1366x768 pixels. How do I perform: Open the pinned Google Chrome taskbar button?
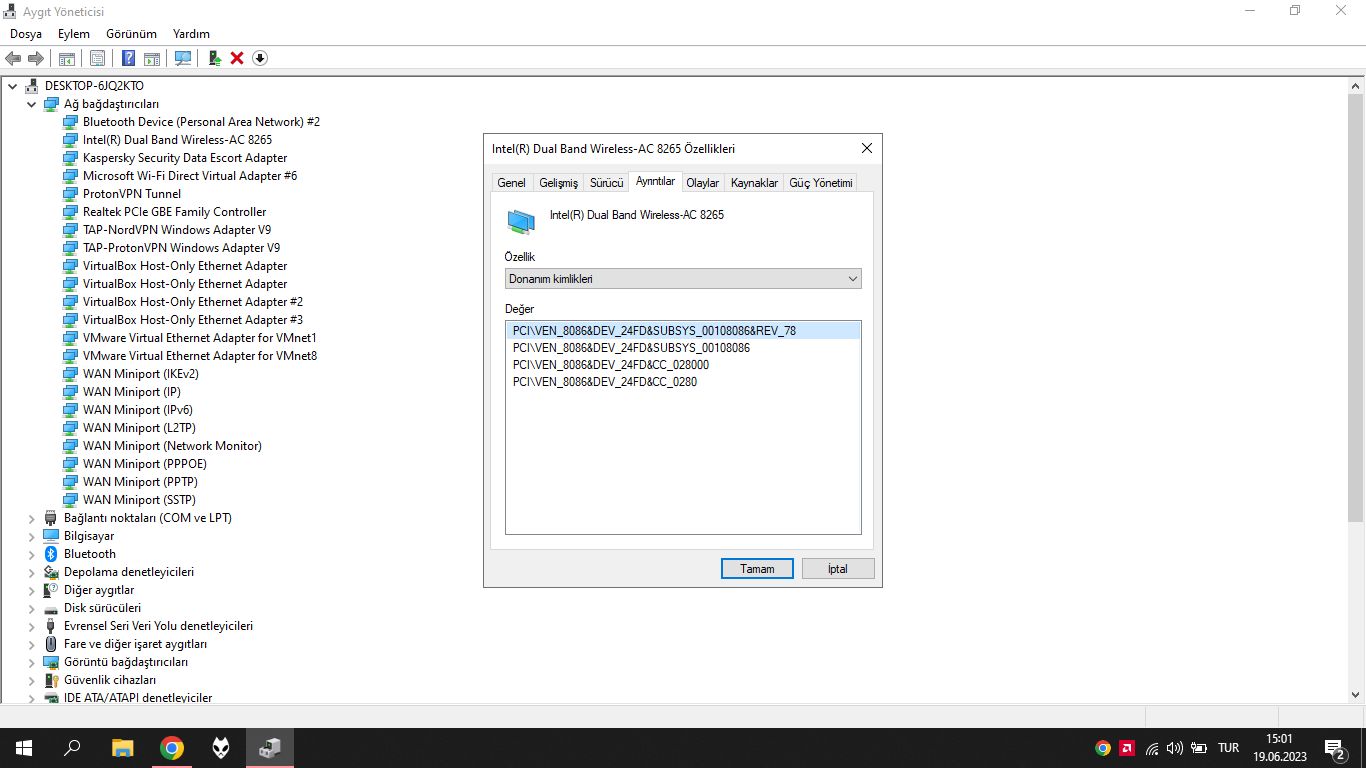pos(172,748)
